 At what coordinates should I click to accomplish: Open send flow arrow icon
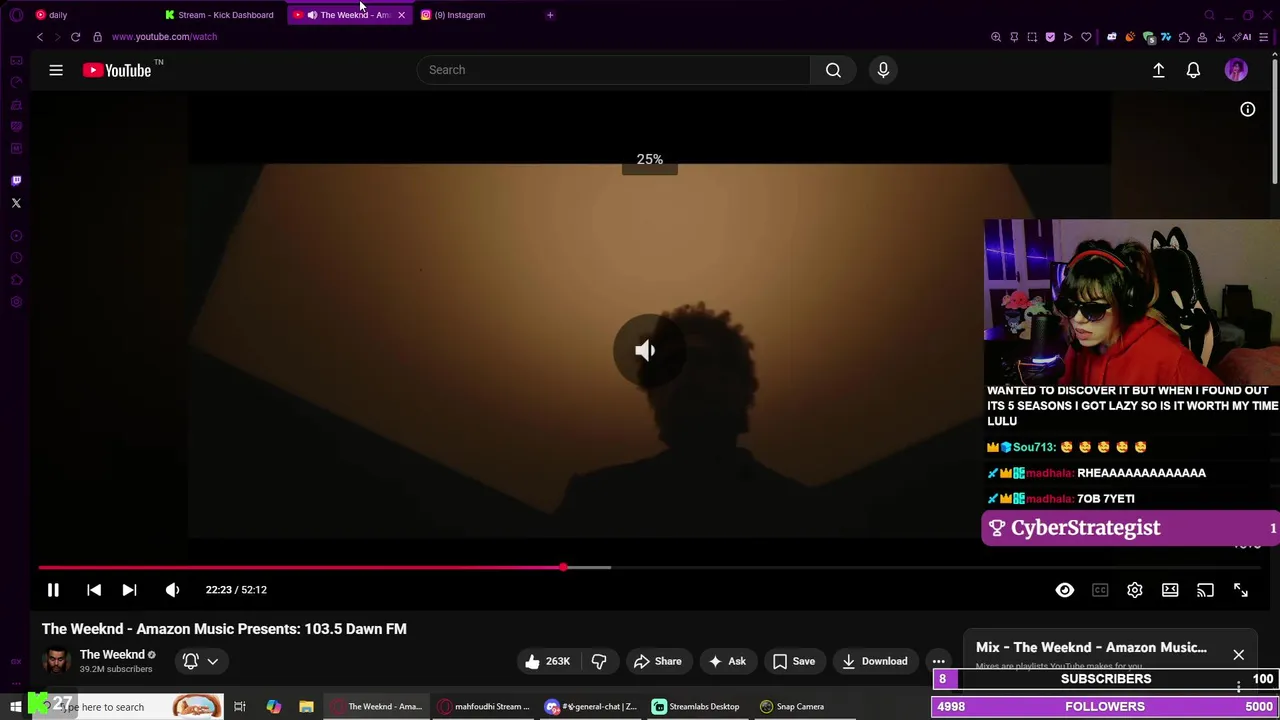pos(1068,37)
